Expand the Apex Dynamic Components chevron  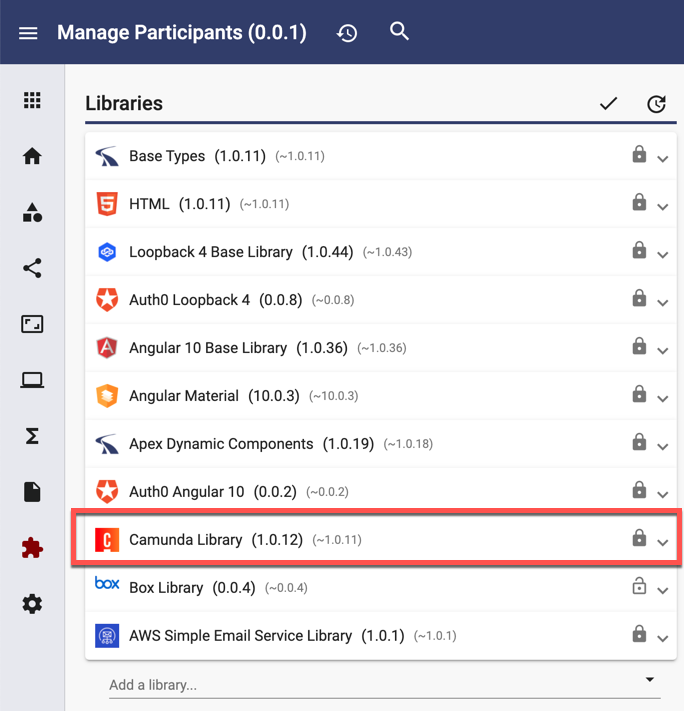[663, 447]
